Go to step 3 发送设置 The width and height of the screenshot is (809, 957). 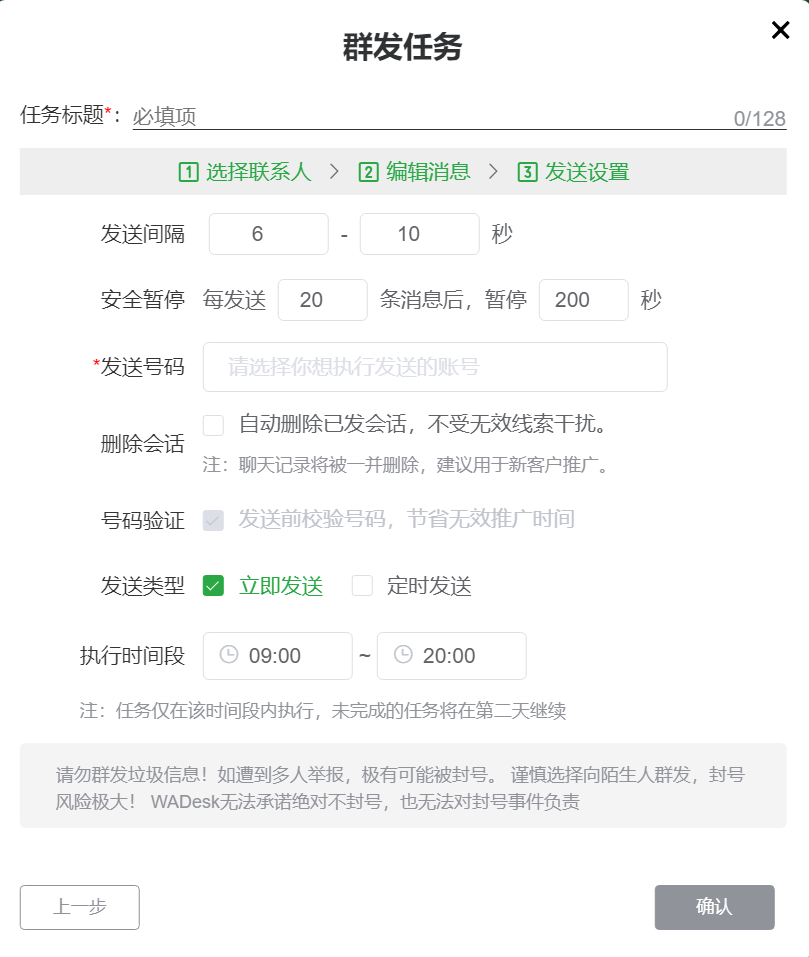(x=573, y=172)
